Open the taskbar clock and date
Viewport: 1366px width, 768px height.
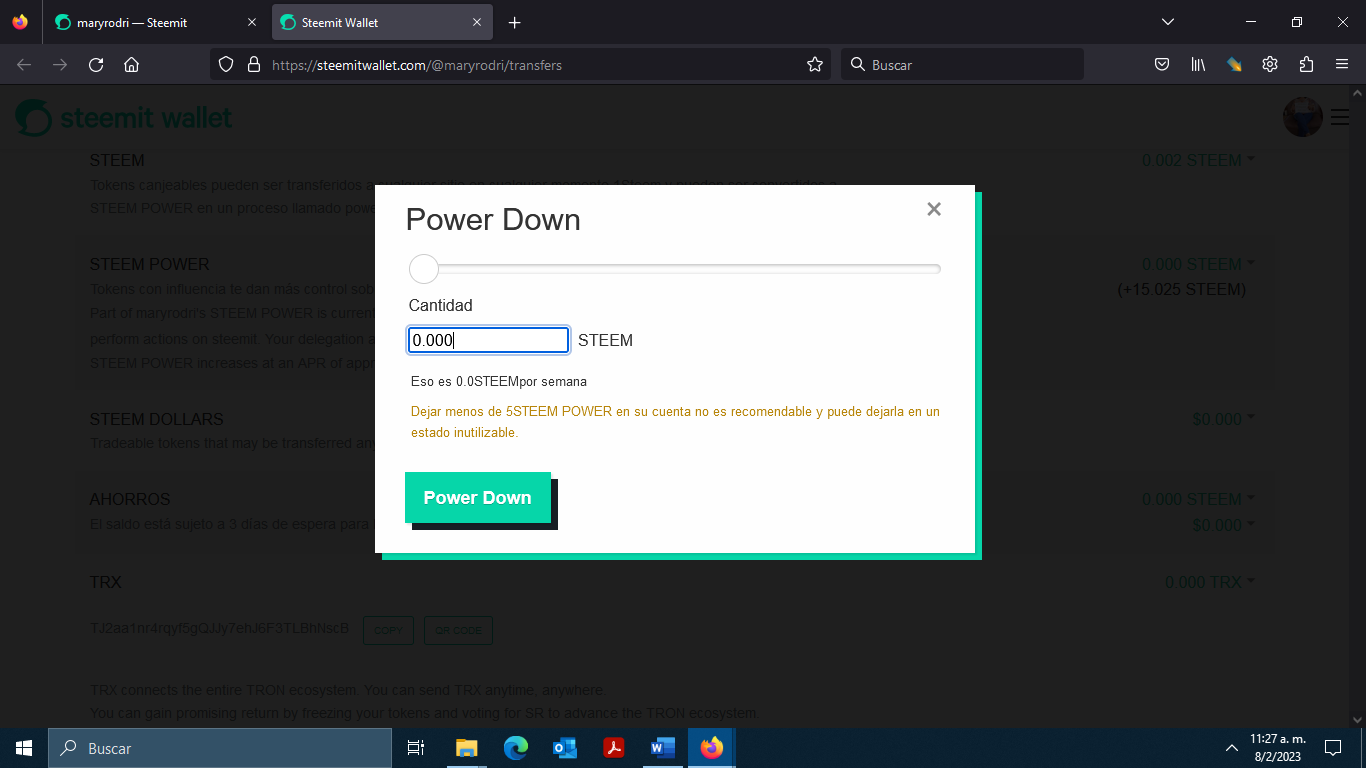tap(1278, 748)
